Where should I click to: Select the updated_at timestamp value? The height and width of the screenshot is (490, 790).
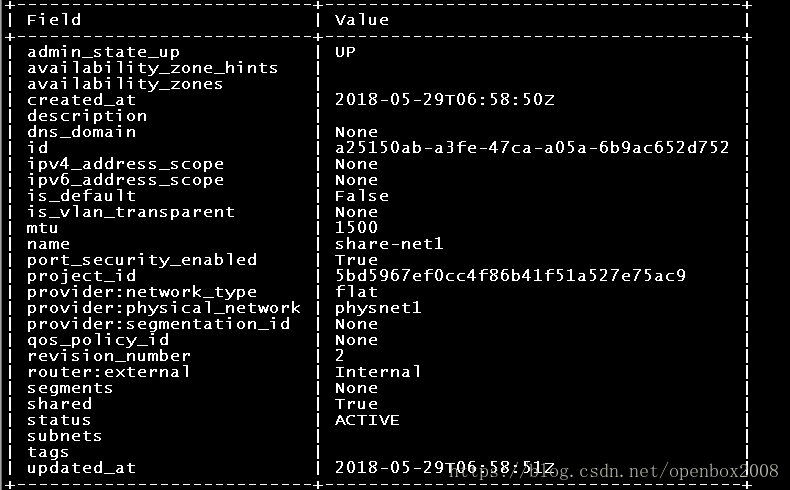(x=444, y=468)
